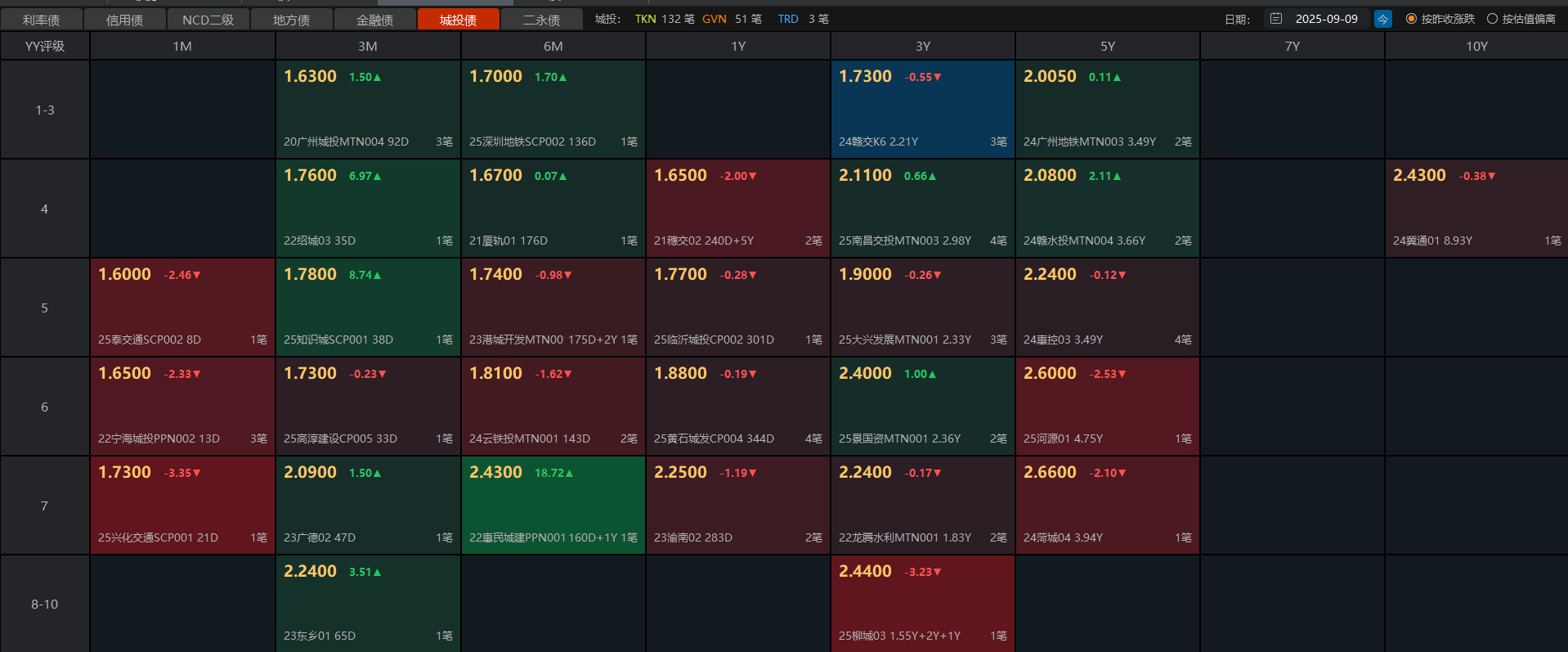Click the blue 今 today button
Viewport: 1568px width, 652px height.
[1383, 19]
